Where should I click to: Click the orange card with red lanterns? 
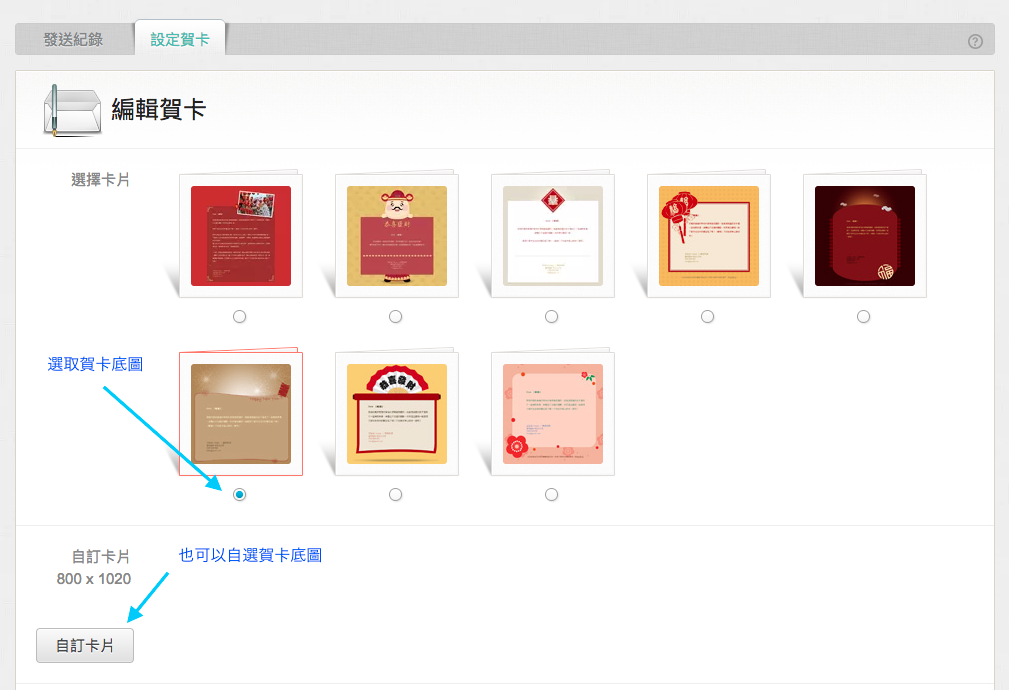(708, 236)
